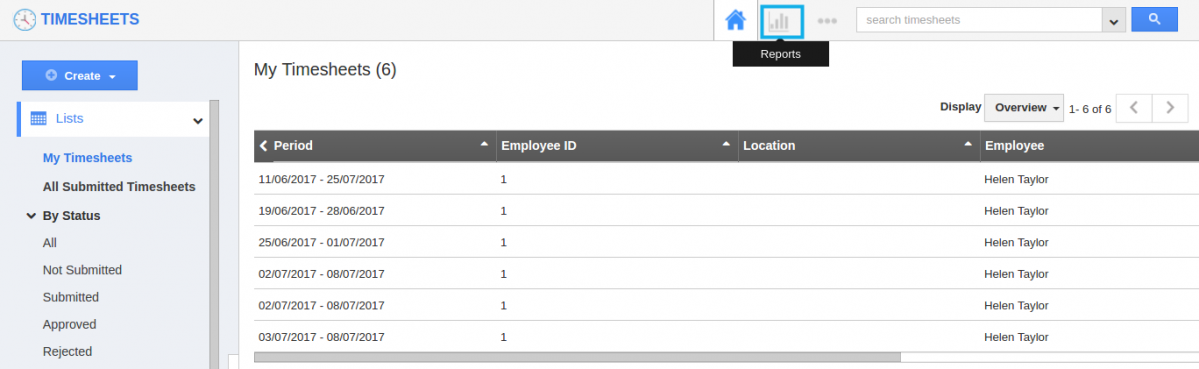
Task: Click the horizontal table scrollbar
Action: click(577, 357)
